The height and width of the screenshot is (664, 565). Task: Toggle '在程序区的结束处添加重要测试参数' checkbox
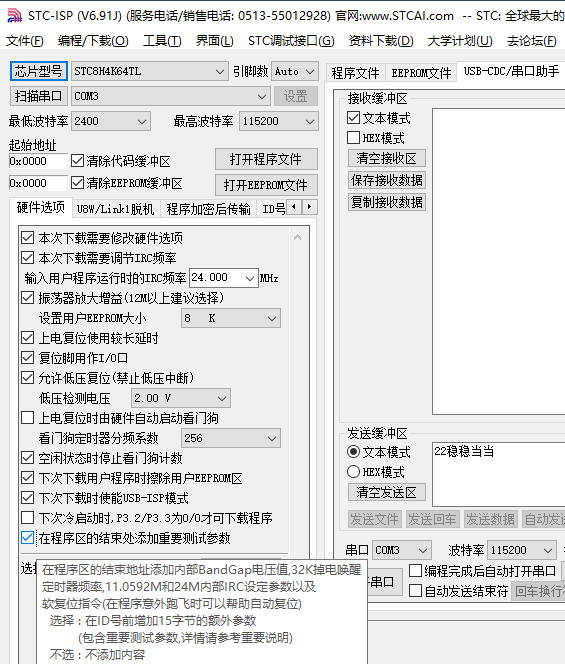coord(28,538)
